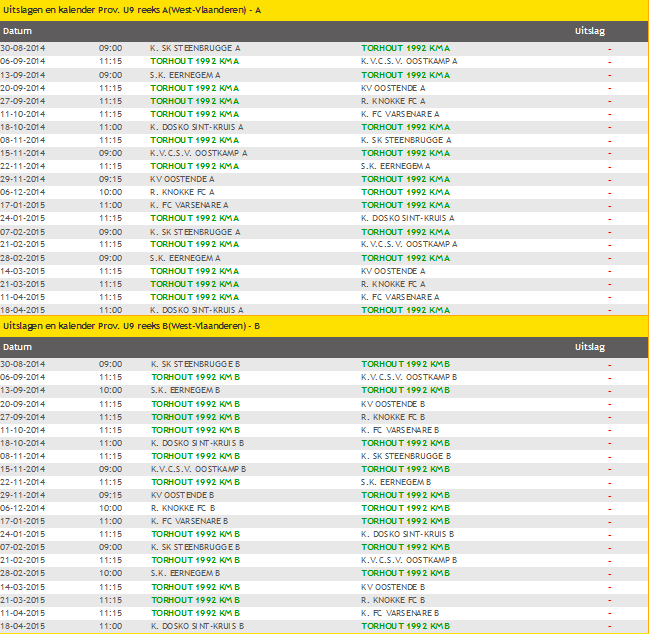Viewport: 649px width, 635px height.
Task: Click the red result dash in the 21-02-2015 OOSTKAMP B row
Action: pyautogui.click(x=609, y=562)
